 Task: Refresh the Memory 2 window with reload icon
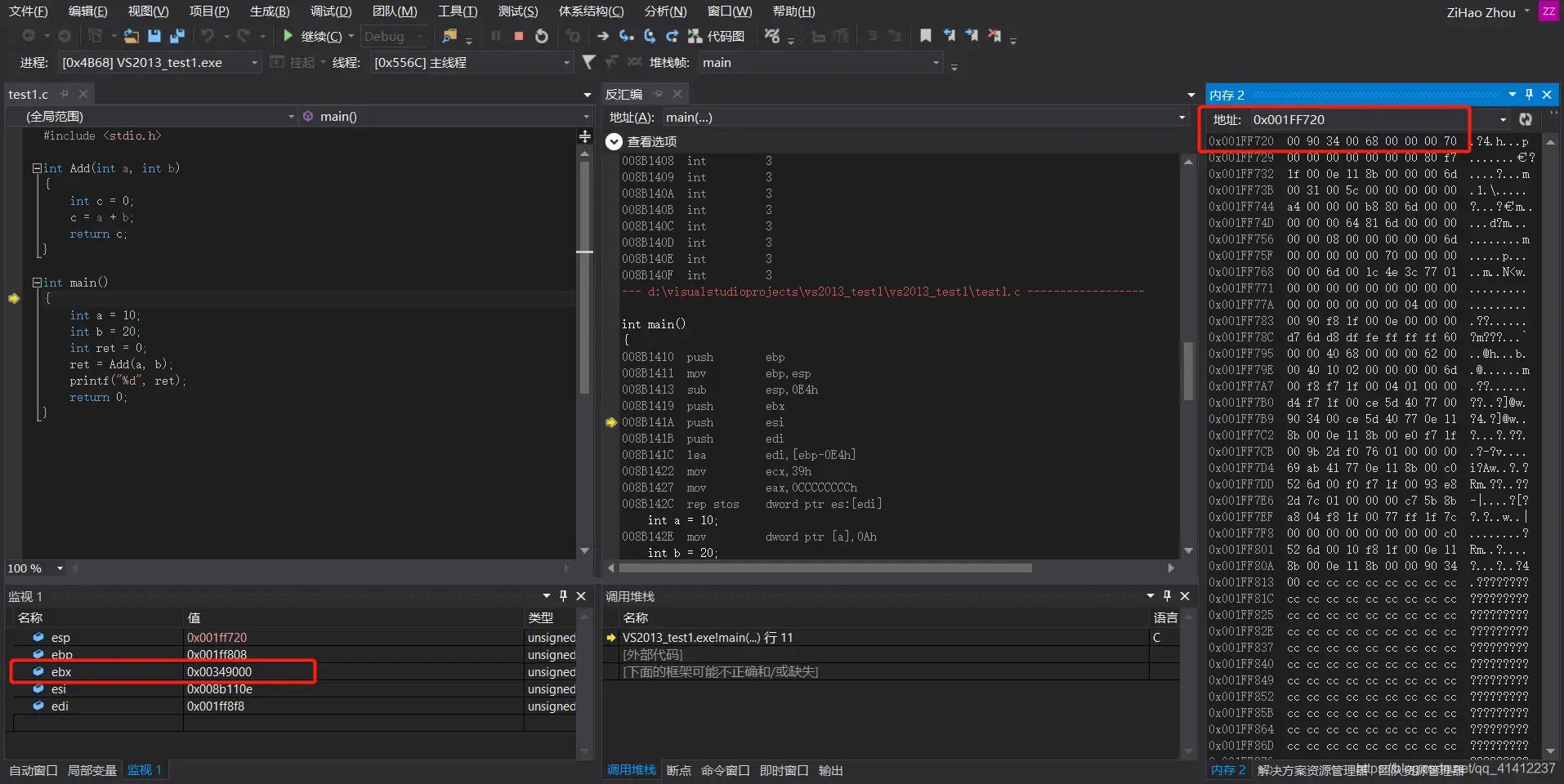click(x=1525, y=119)
